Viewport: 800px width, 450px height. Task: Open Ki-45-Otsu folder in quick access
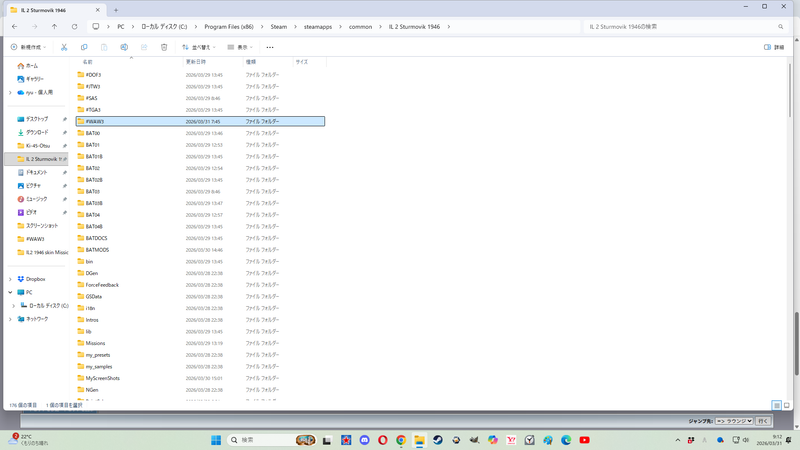click(37, 145)
